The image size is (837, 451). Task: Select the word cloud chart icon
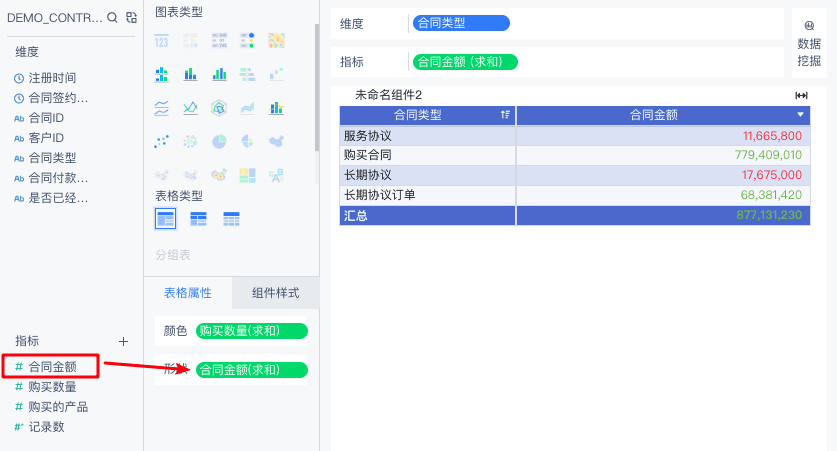pos(277,175)
